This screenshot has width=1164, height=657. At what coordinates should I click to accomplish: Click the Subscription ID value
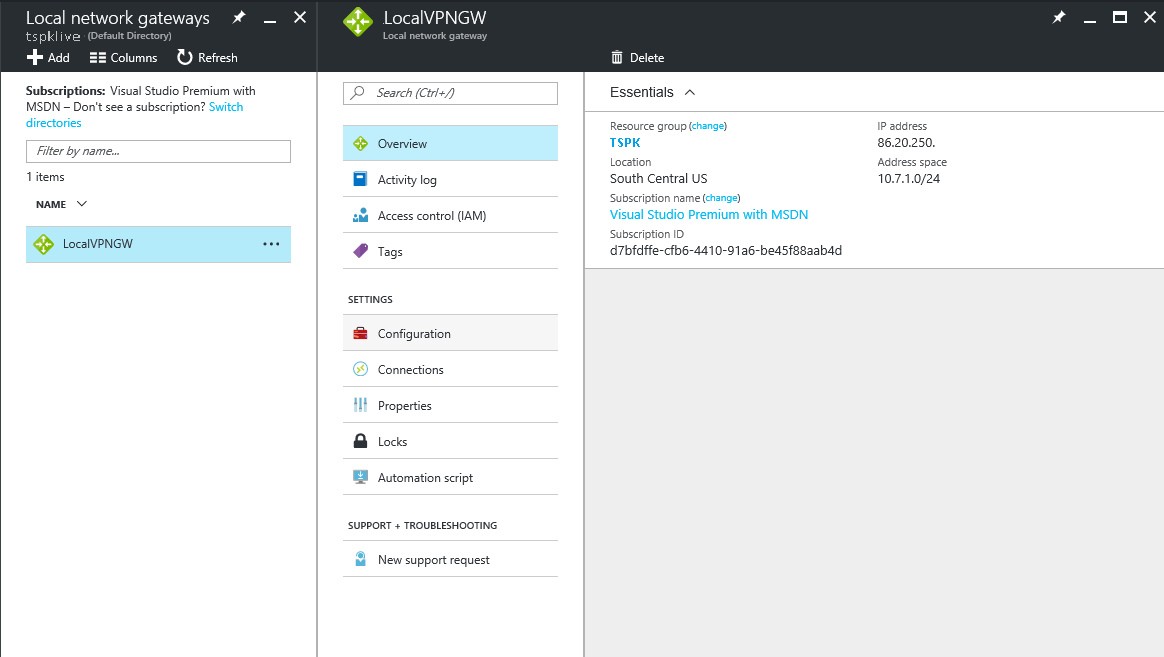726,250
